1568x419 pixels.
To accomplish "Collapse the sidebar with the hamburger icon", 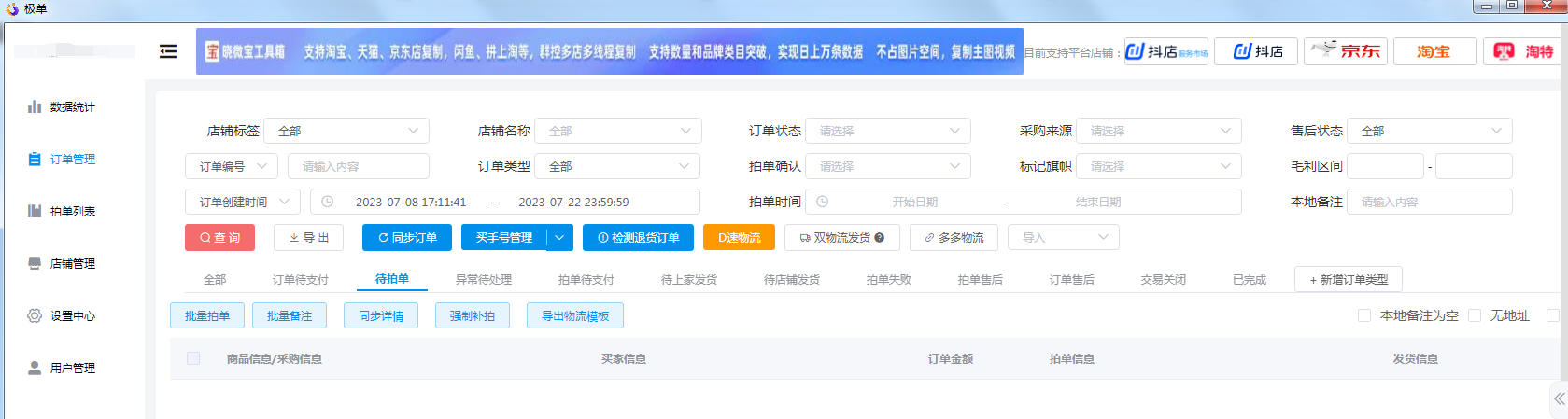I will point(168,51).
